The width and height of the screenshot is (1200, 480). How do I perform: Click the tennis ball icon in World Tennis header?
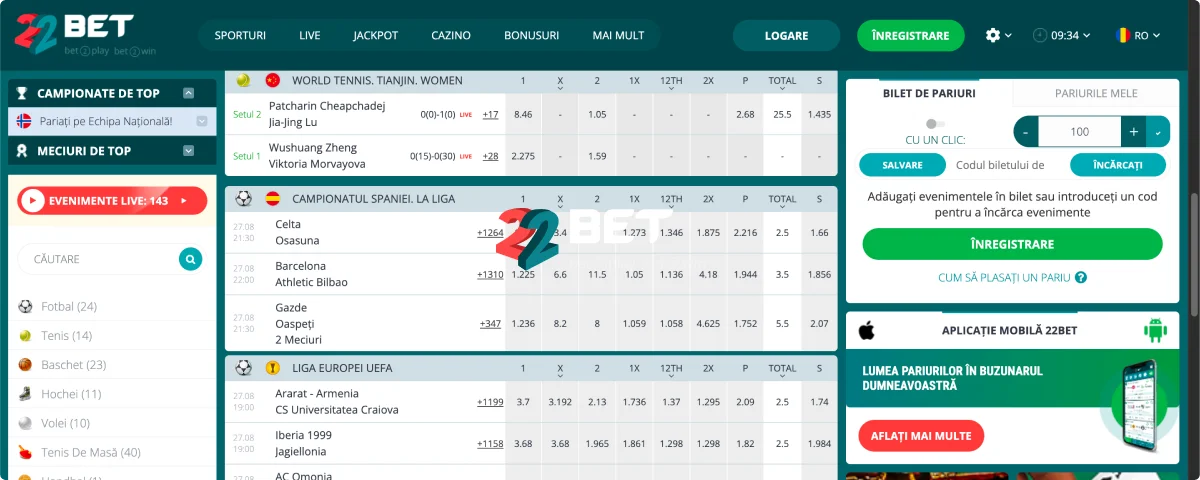(x=243, y=80)
